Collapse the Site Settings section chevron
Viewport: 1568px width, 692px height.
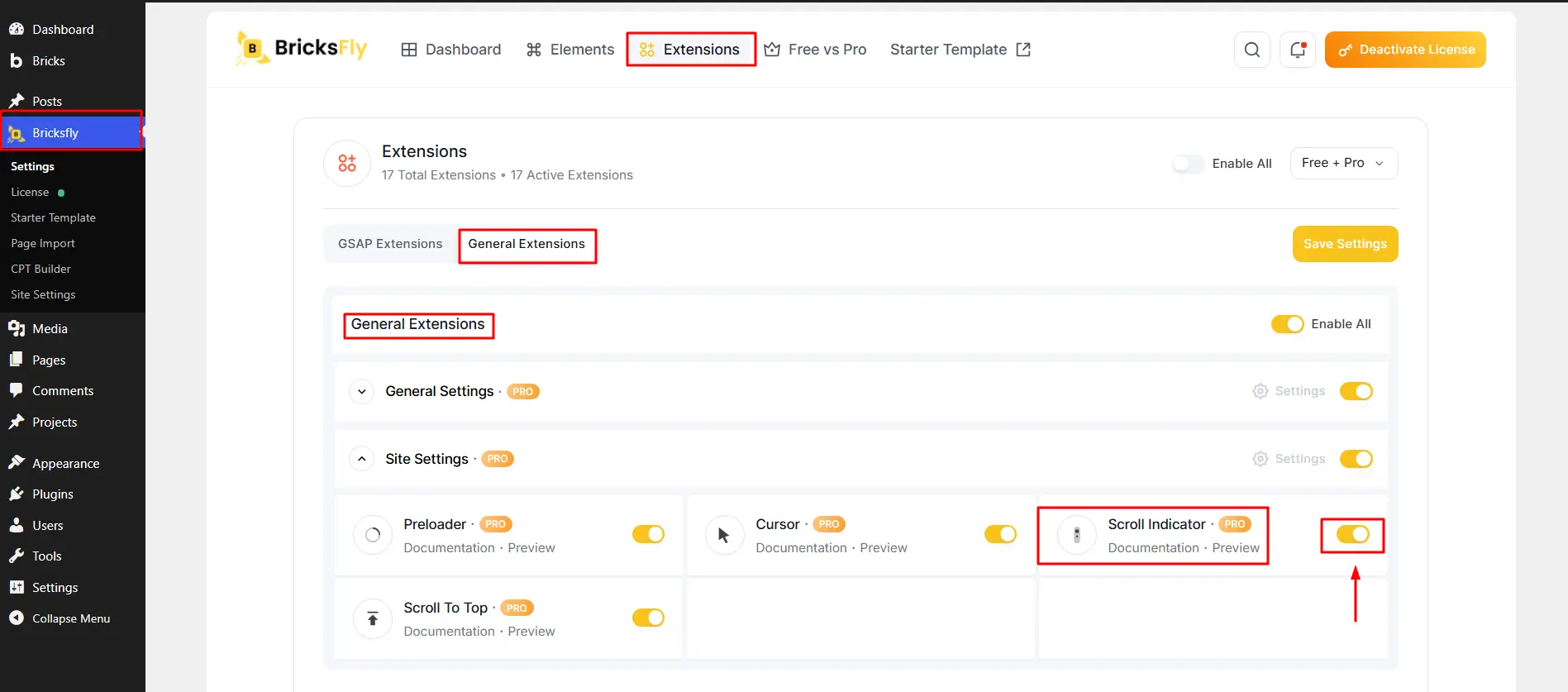(361, 459)
